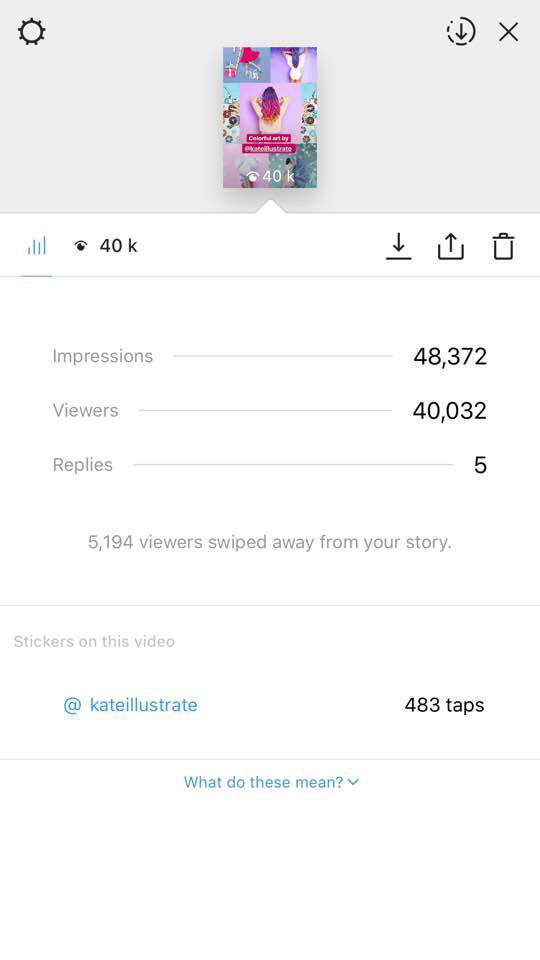This screenshot has width=540, height=960.
Task: Tap the 40 k eye overlay on thumbnail
Action: click(x=270, y=176)
